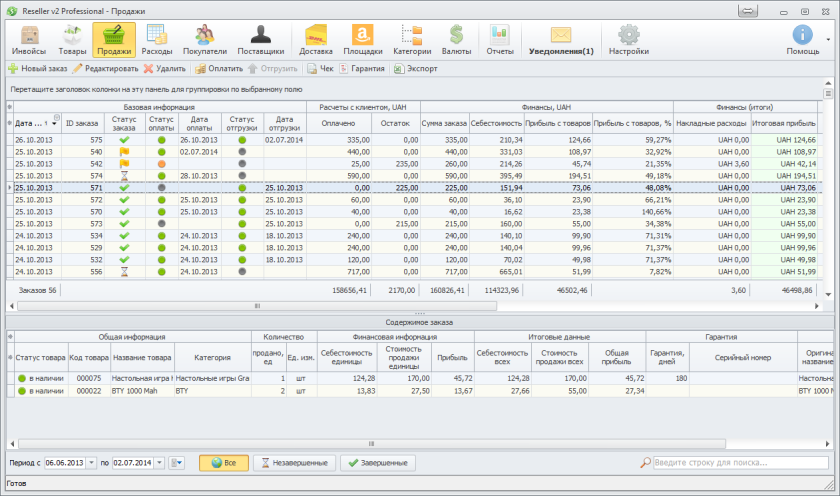Go to Расходы expenses section
This screenshot has width=840, height=496.
tap(157, 40)
